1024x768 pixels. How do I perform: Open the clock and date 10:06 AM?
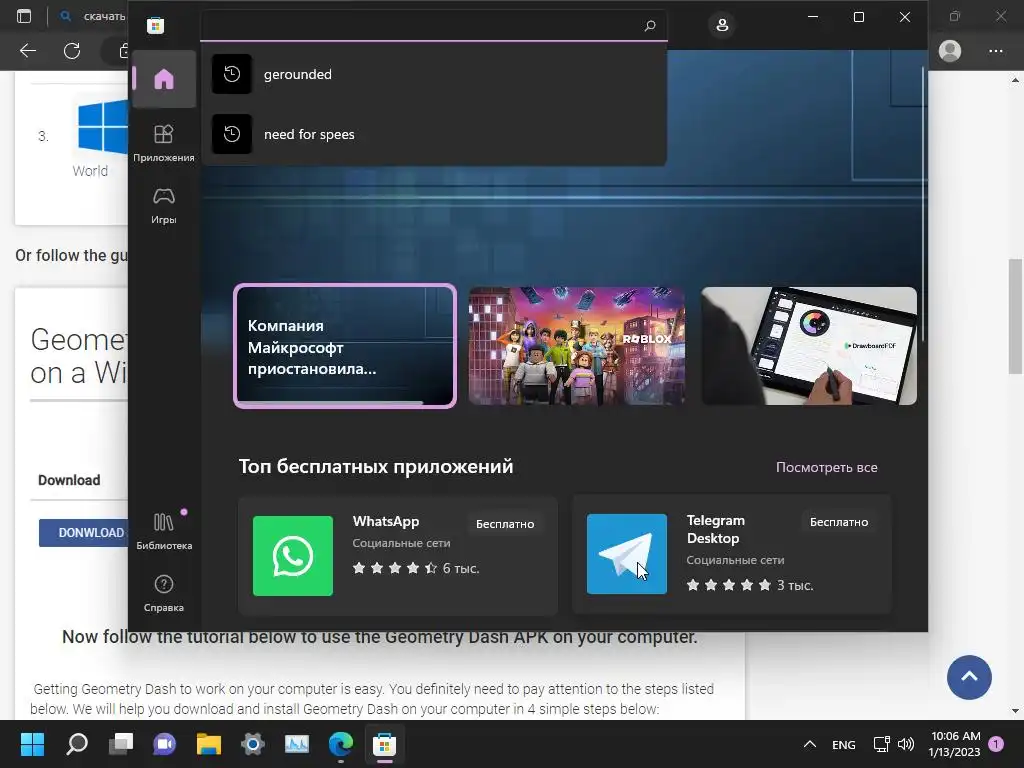(x=955, y=744)
